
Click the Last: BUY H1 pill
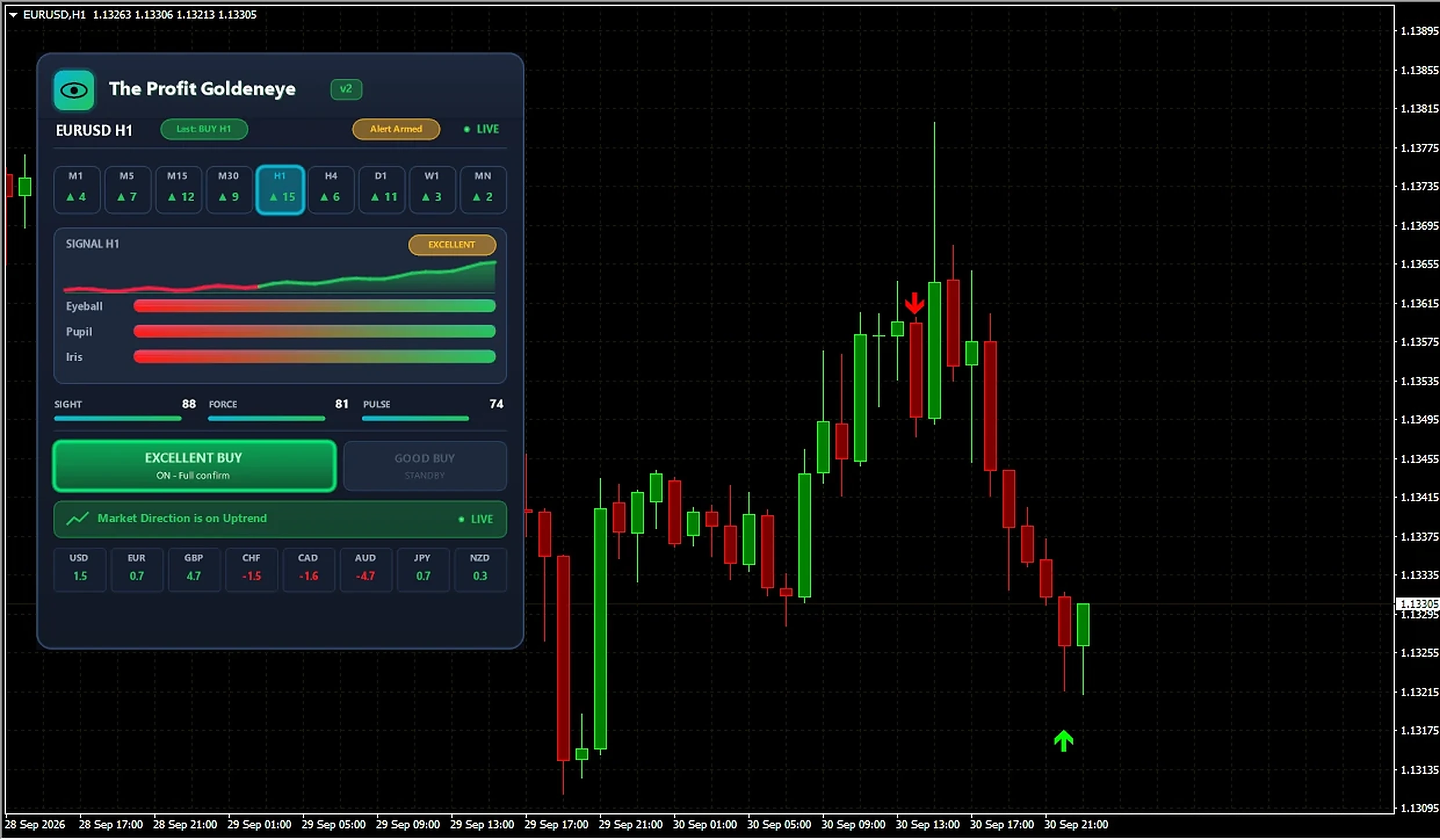coord(204,129)
